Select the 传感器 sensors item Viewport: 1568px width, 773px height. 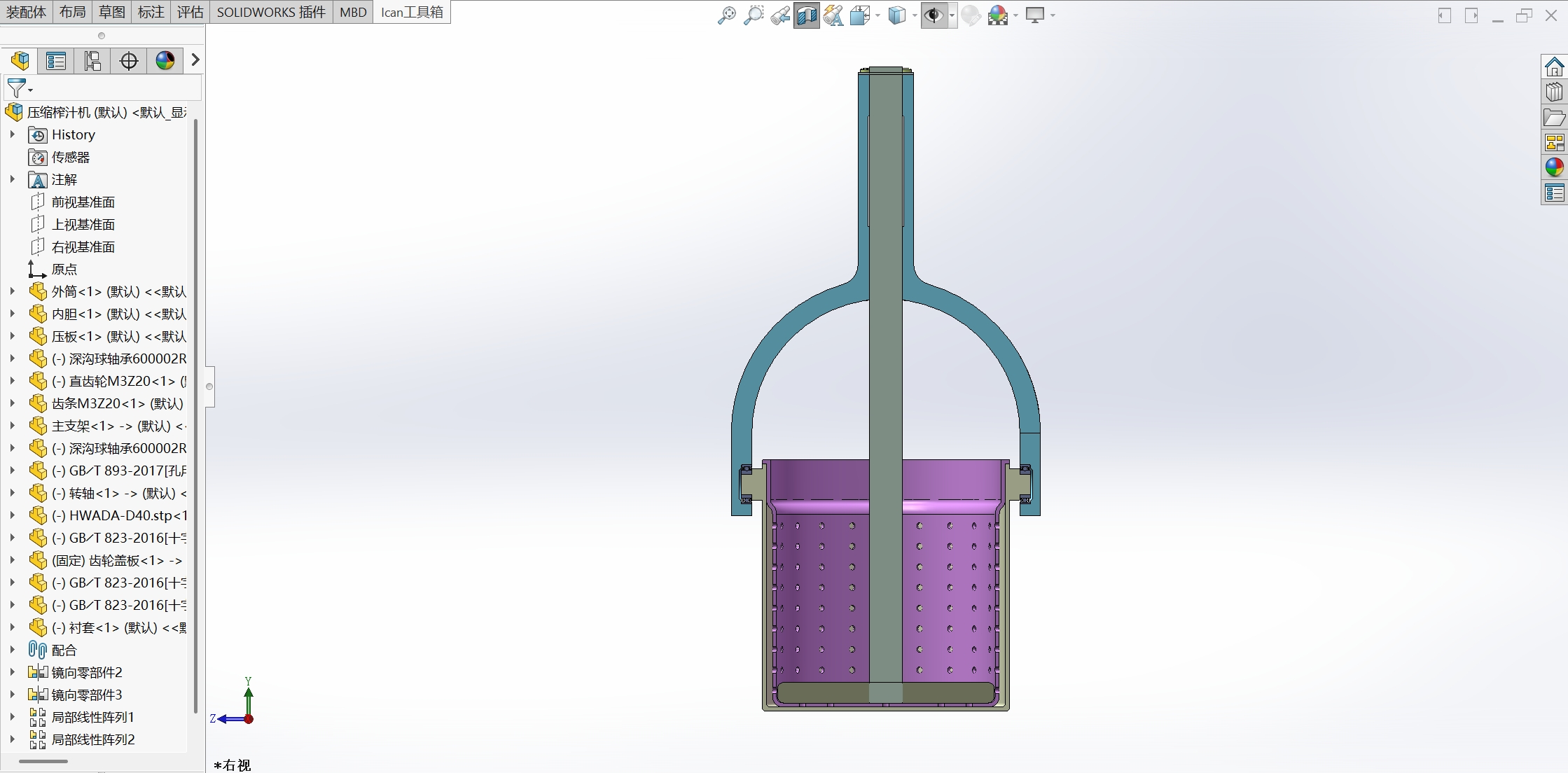[x=60, y=157]
